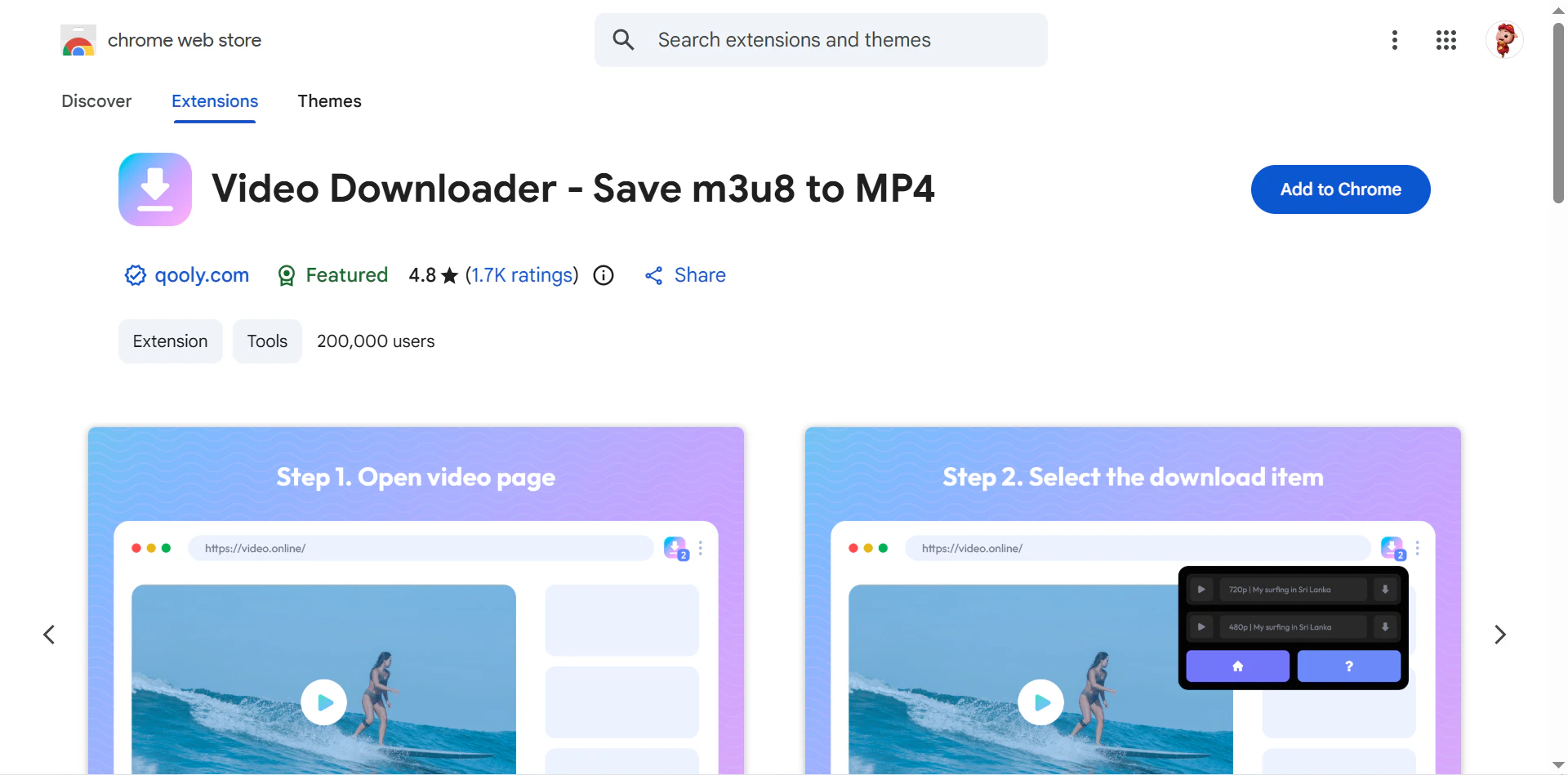Click the Share icon
This screenshot has width=1568, height=775.
653,276
